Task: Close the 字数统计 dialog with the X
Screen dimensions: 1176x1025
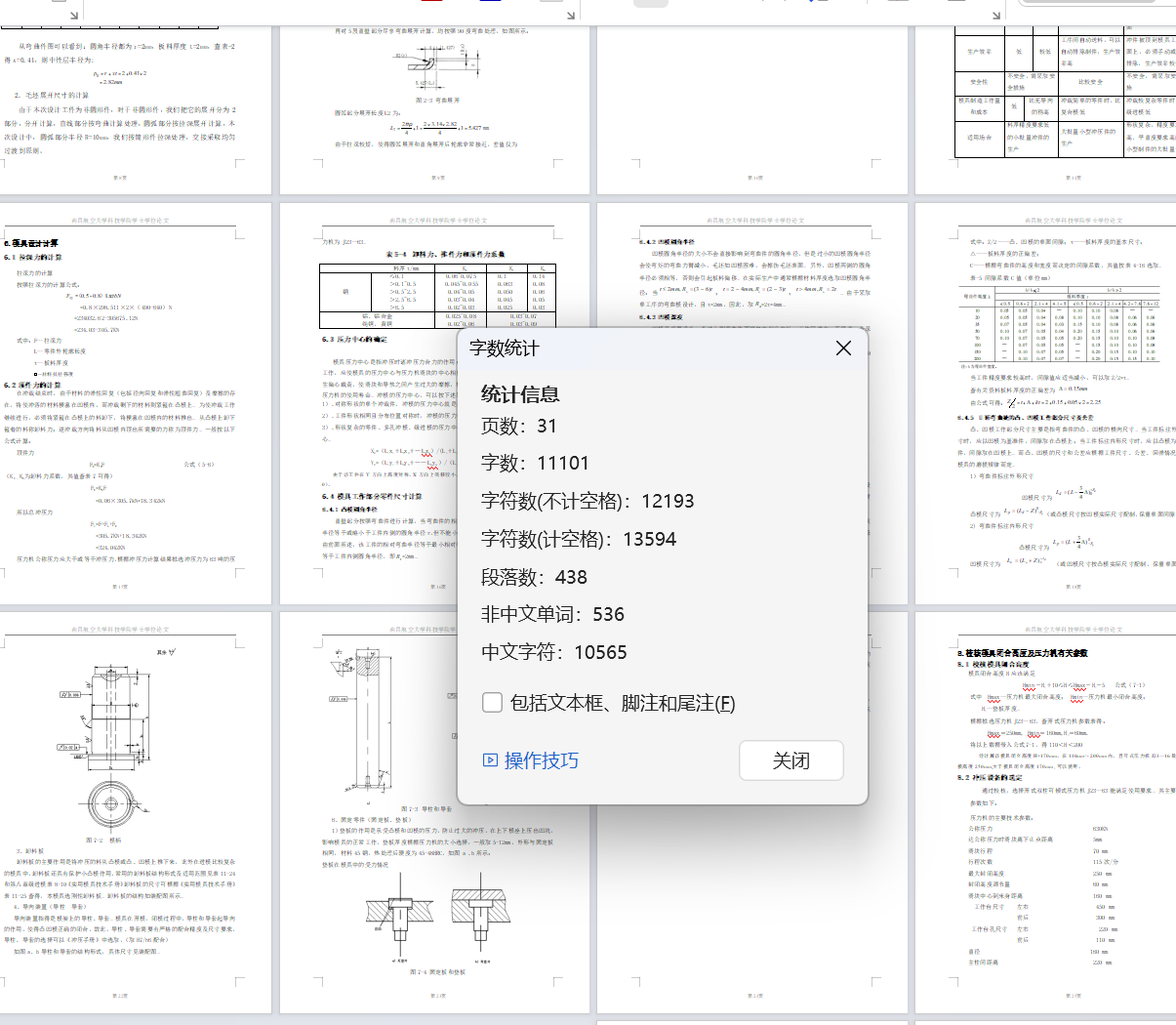Action: (844, 348)
